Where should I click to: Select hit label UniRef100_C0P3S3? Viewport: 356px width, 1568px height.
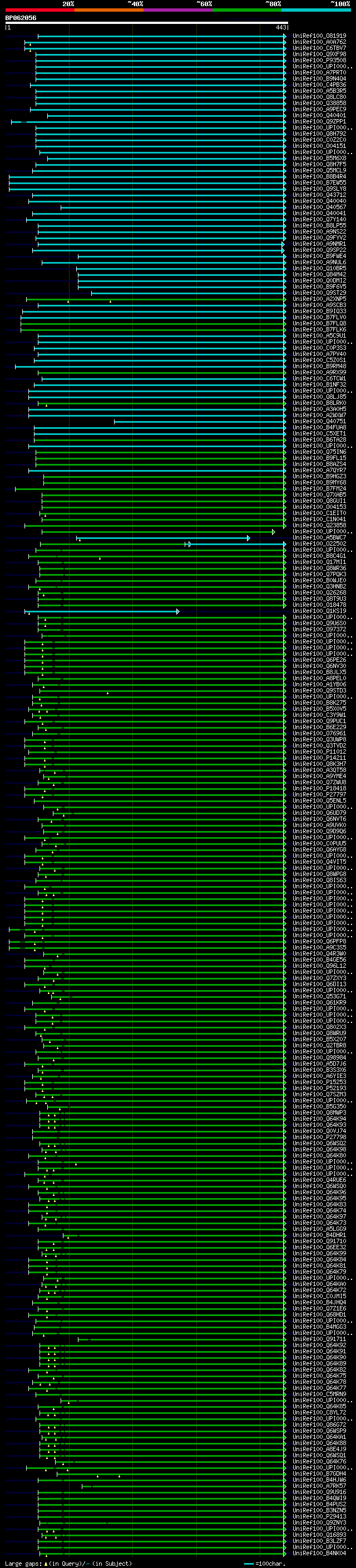(x=319, y=348)
